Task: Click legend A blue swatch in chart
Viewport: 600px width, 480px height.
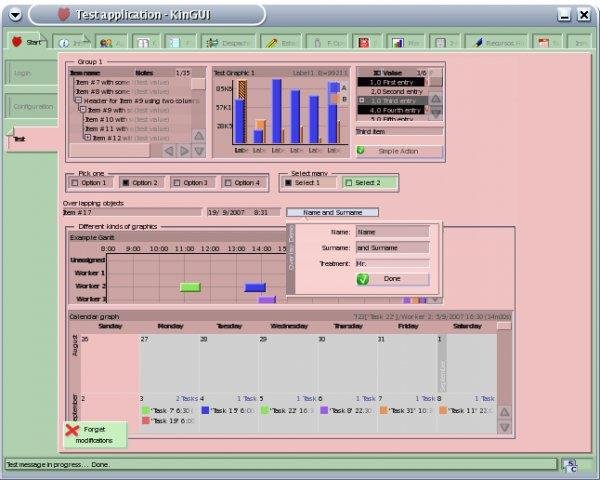Action: 334,87
